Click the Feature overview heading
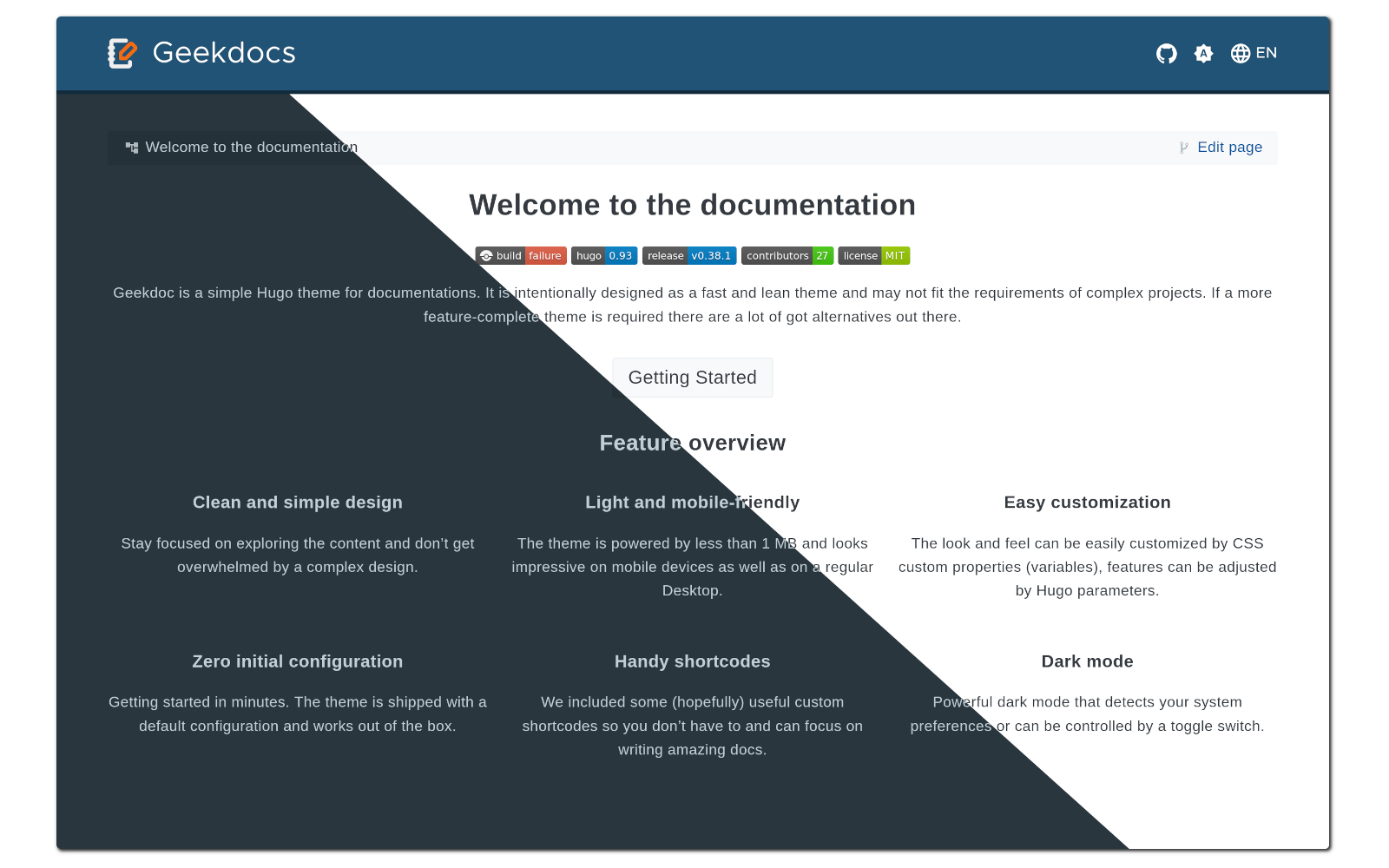This screenshot has height=868, width=1389. (692, 443)
